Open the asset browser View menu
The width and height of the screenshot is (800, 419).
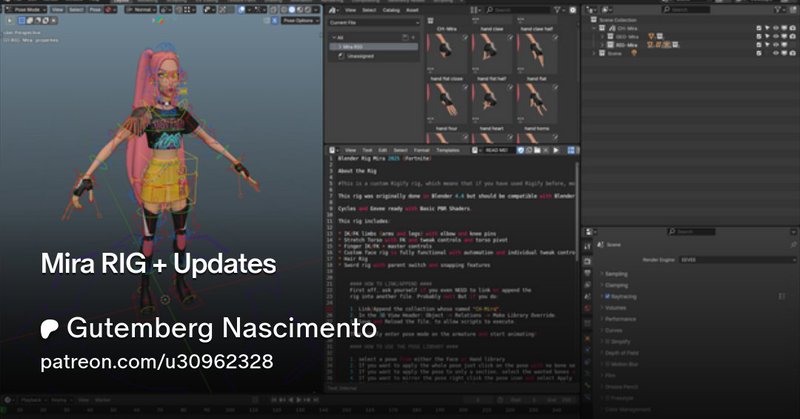click(351, 10)
